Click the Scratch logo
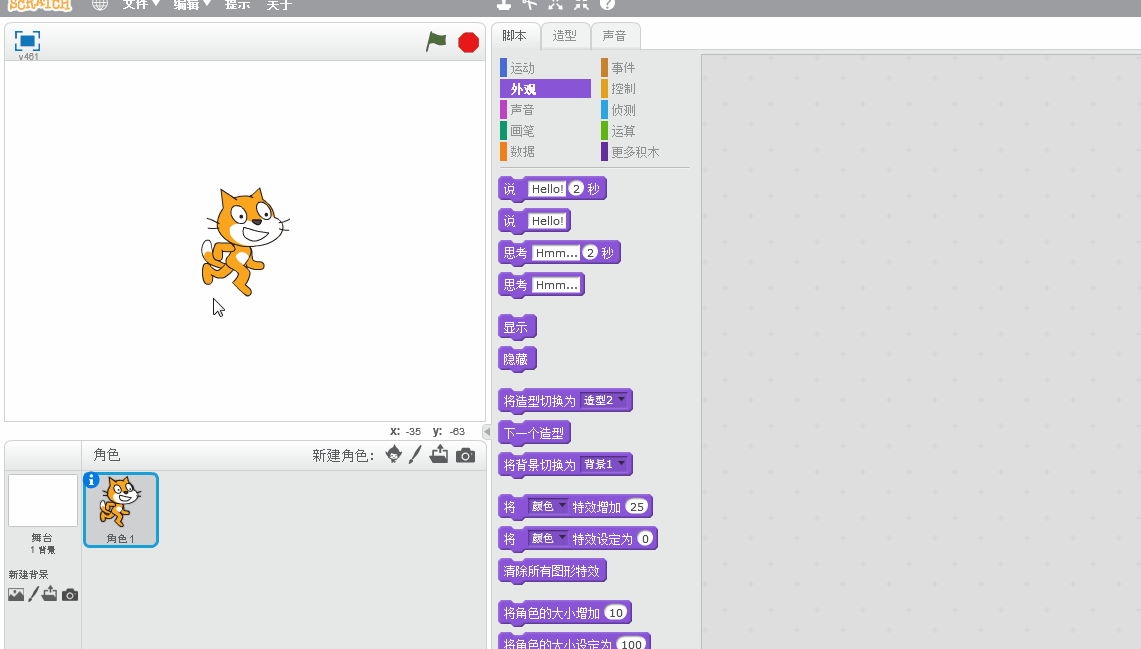 (x=40, y=5)
